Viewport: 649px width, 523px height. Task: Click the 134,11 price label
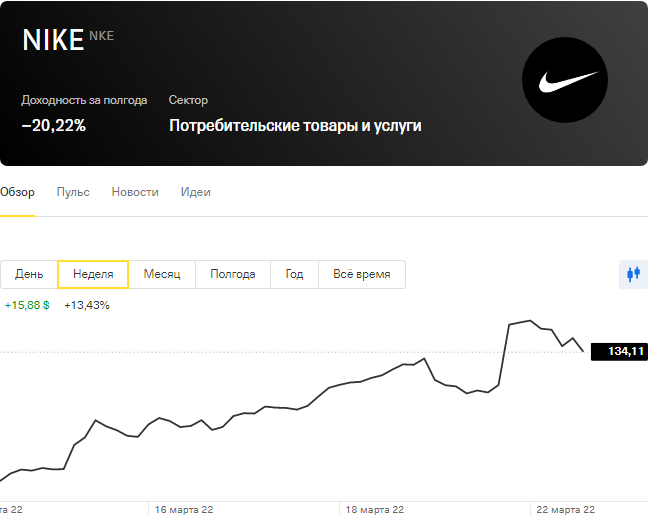click(619, 351)
